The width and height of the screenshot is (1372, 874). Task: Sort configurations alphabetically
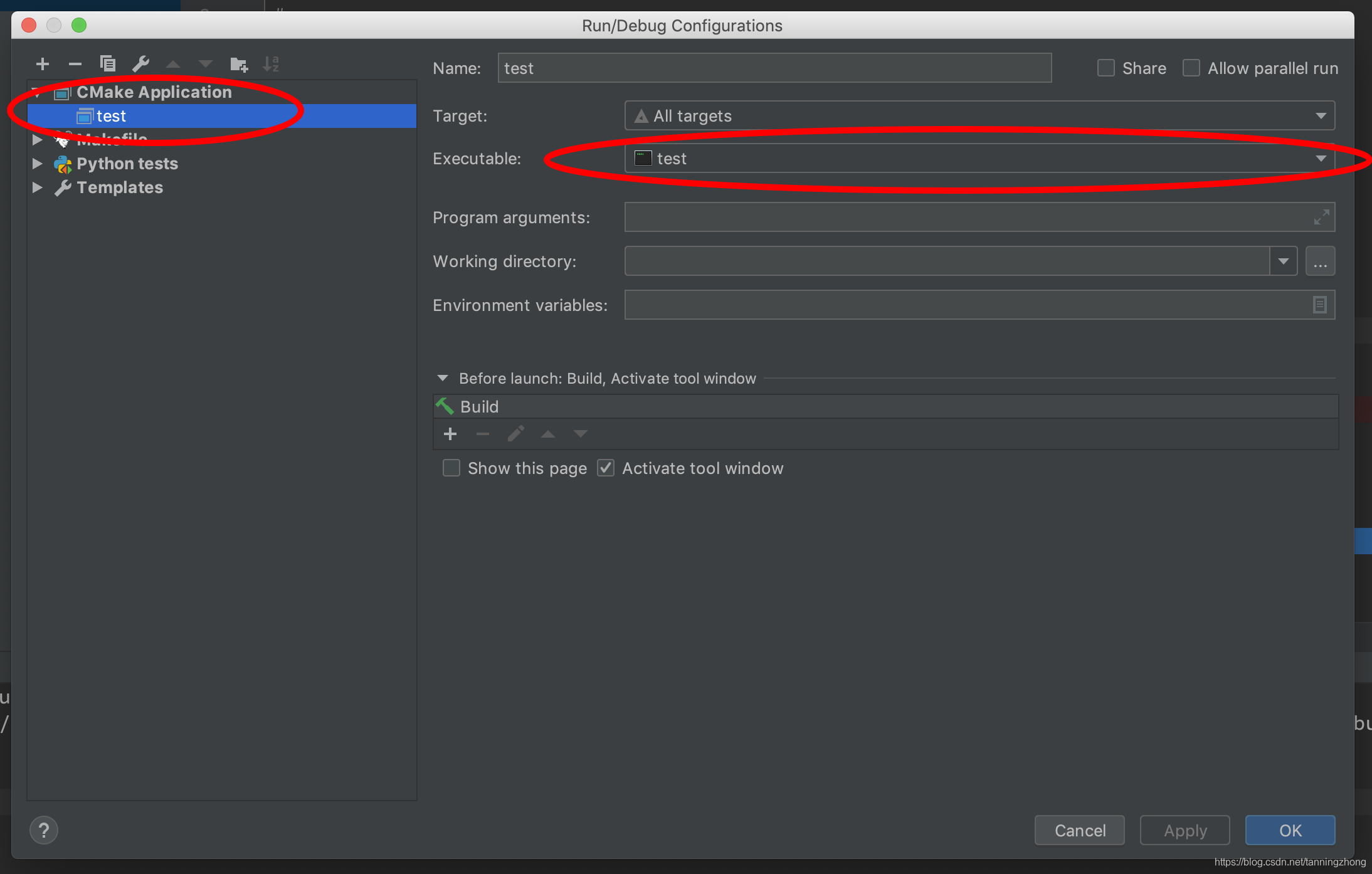[271, 64]
